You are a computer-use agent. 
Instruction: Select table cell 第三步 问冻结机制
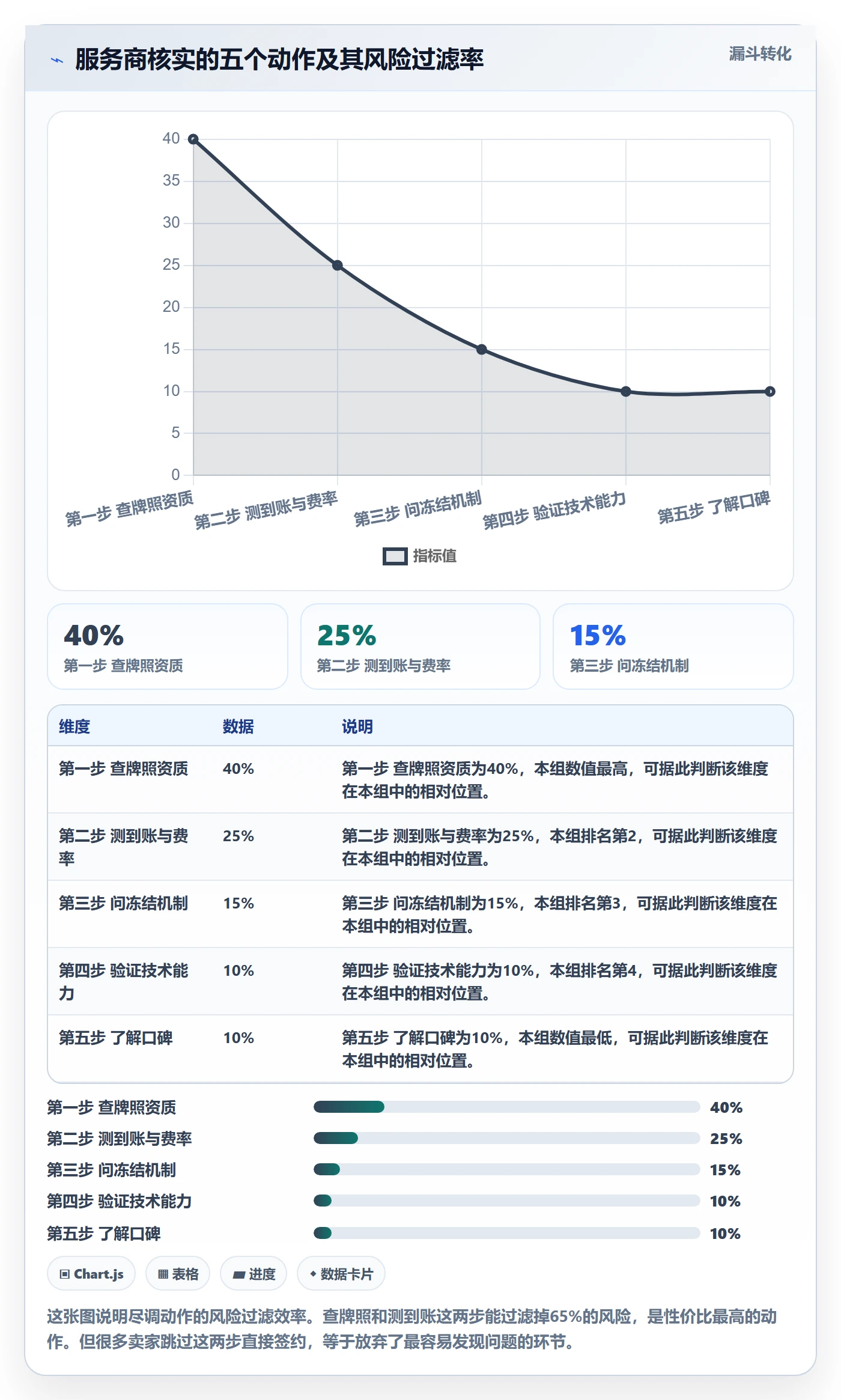click(123, 903)
